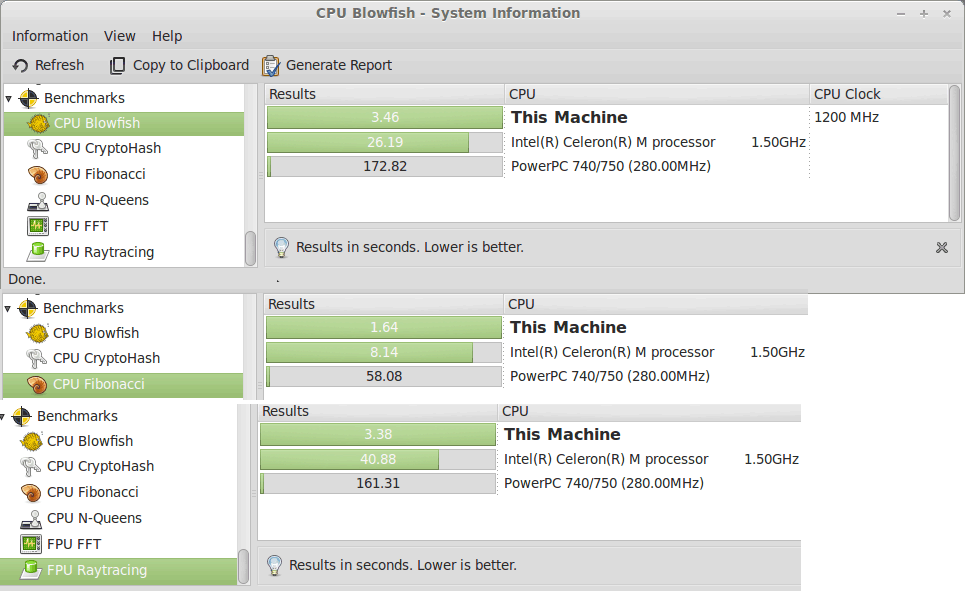Image resolution: width=965 pixels, height=591 pixels.
Task: Click top 'Results in seconds. Lower is better.' text
Action: (410, 247)
